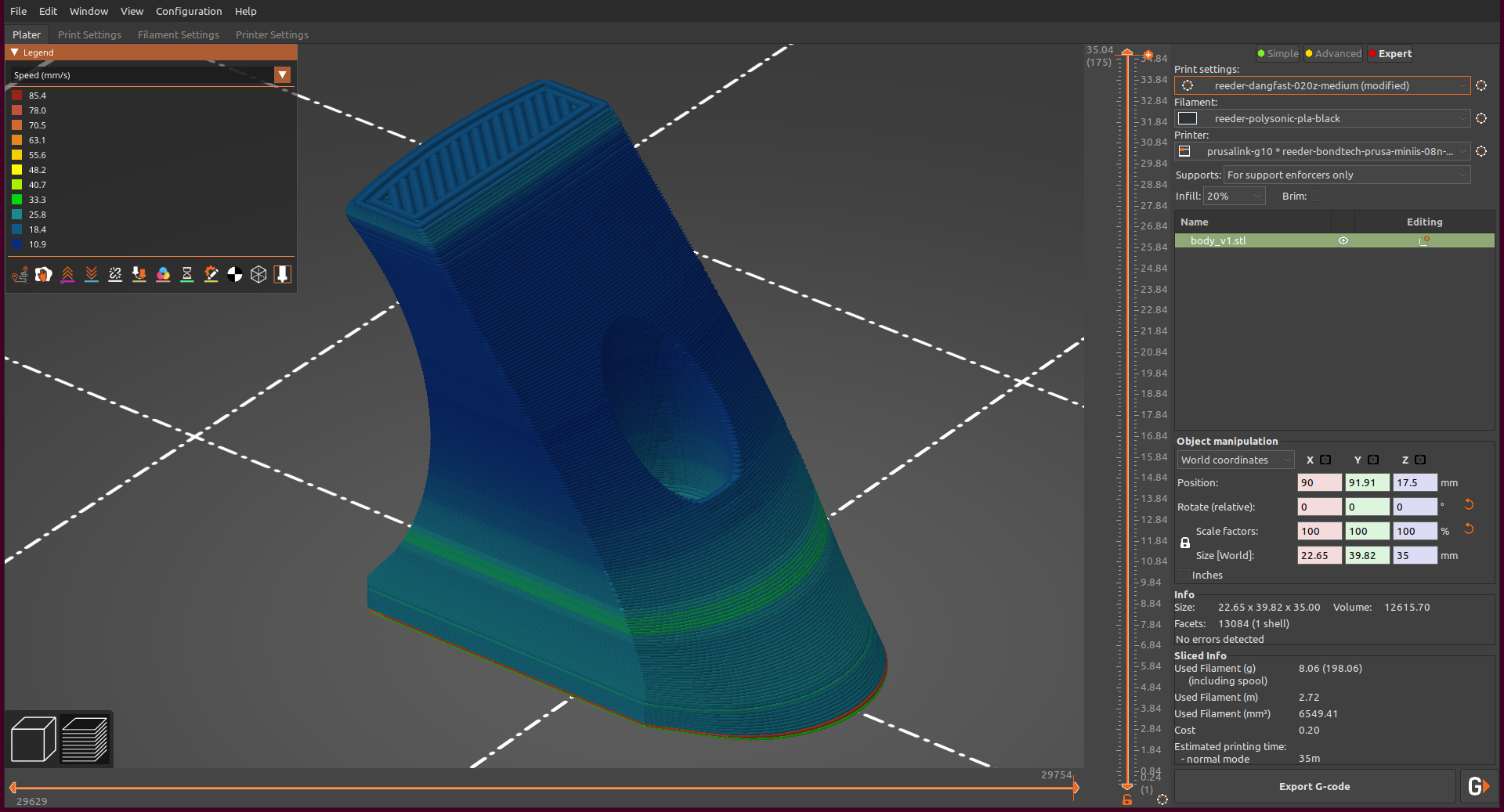Toggle the Seams broken-link icon
Screen dimensions: 1504x812
tap(115, 274)
